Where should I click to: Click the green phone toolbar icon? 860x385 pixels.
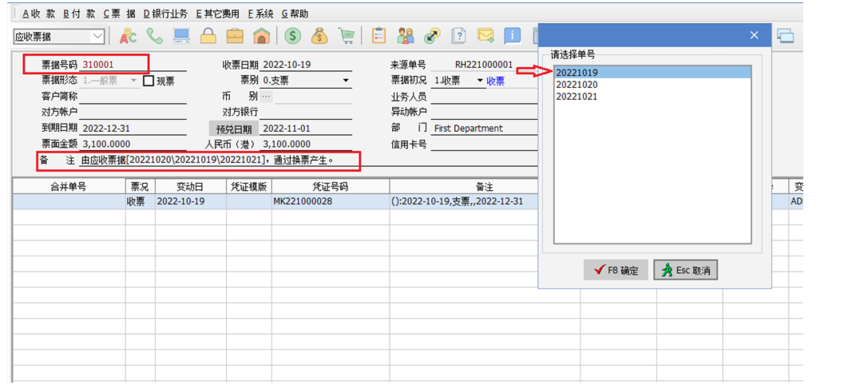click(x=155, y=36)
